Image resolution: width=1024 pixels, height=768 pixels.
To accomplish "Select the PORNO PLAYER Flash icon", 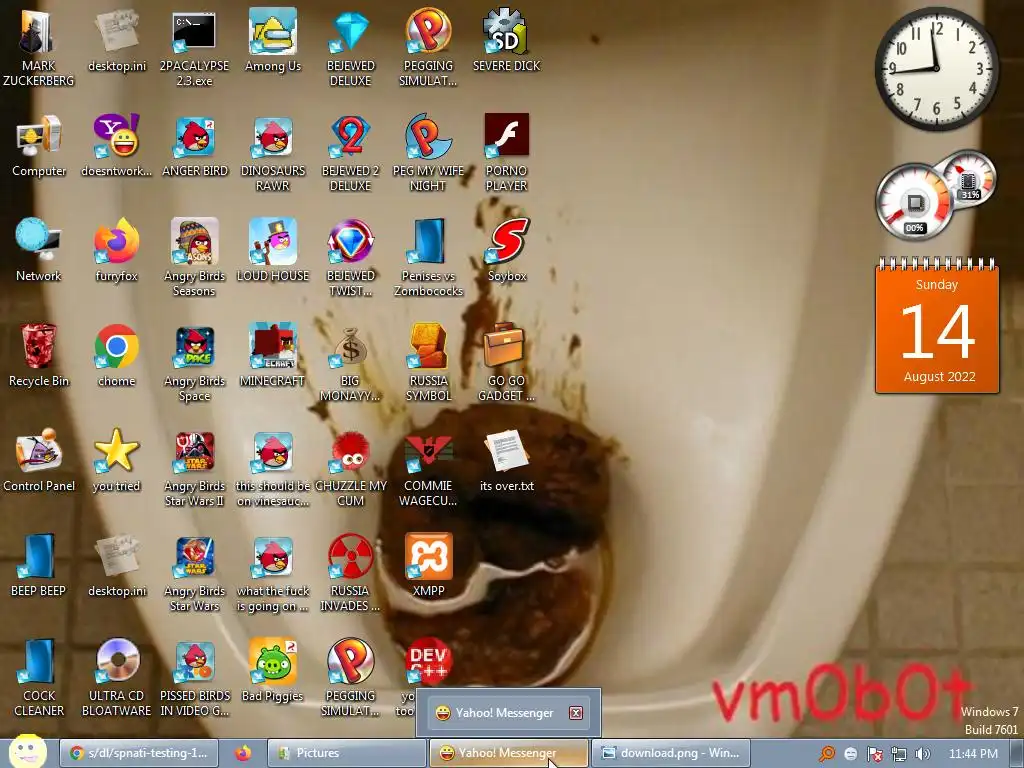I will [507, 153].
